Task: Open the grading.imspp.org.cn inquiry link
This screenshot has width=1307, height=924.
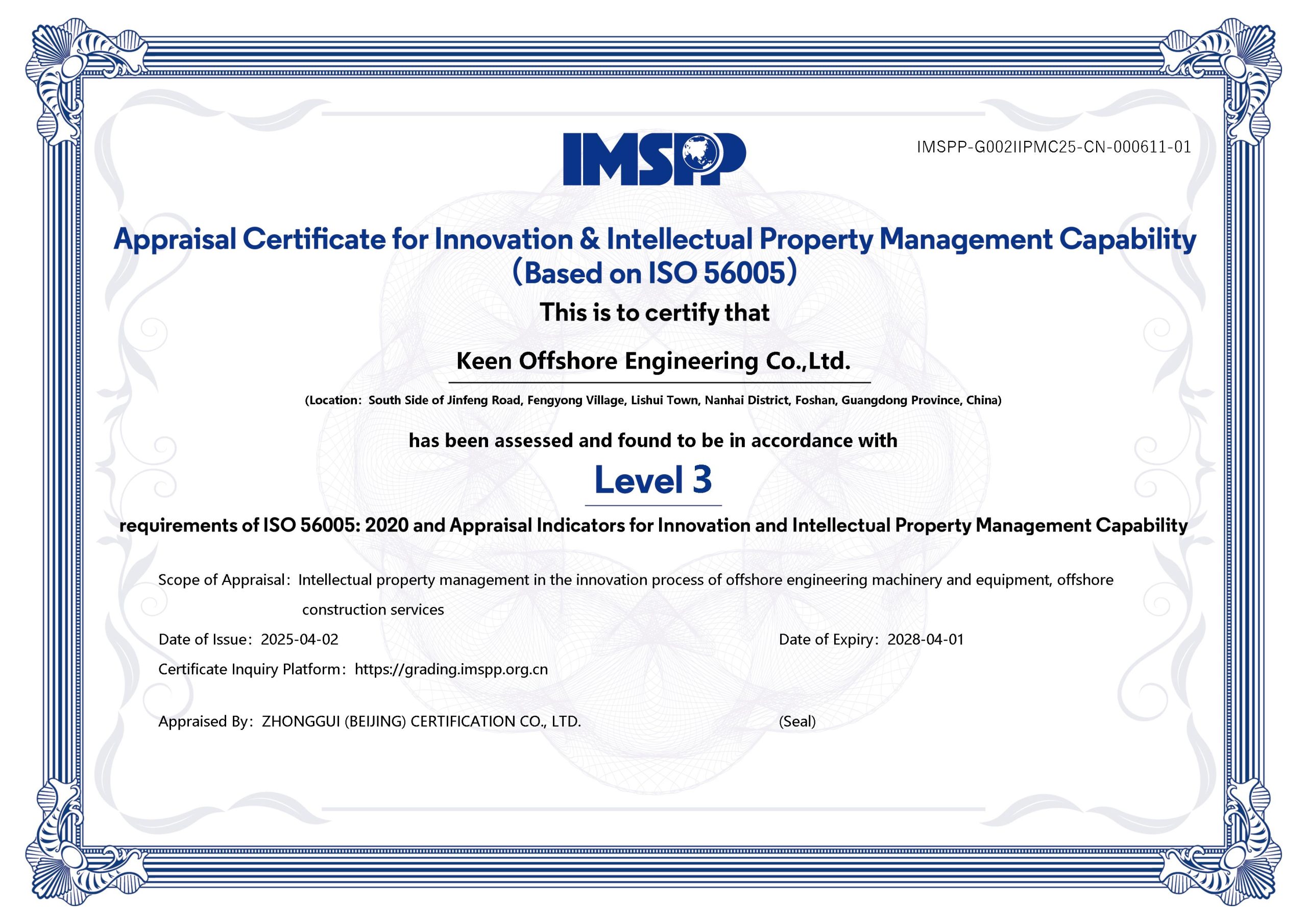Action: click(x=451, y=669)
